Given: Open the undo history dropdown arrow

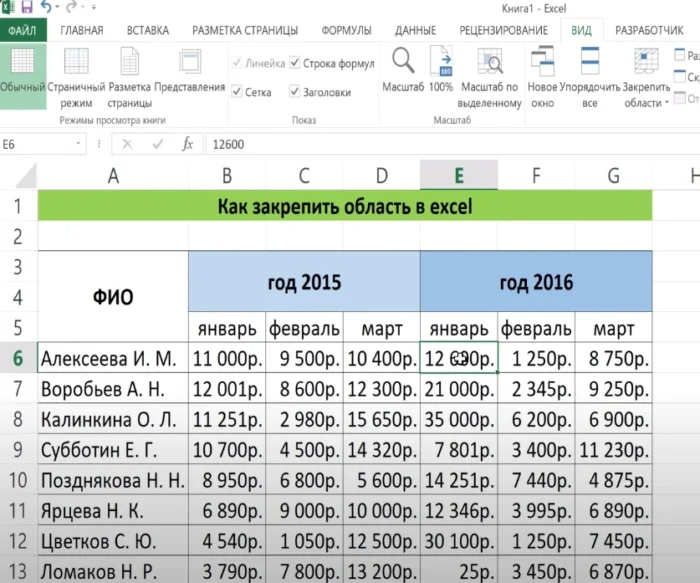Looking at the screenshot, I should point(57,8).
